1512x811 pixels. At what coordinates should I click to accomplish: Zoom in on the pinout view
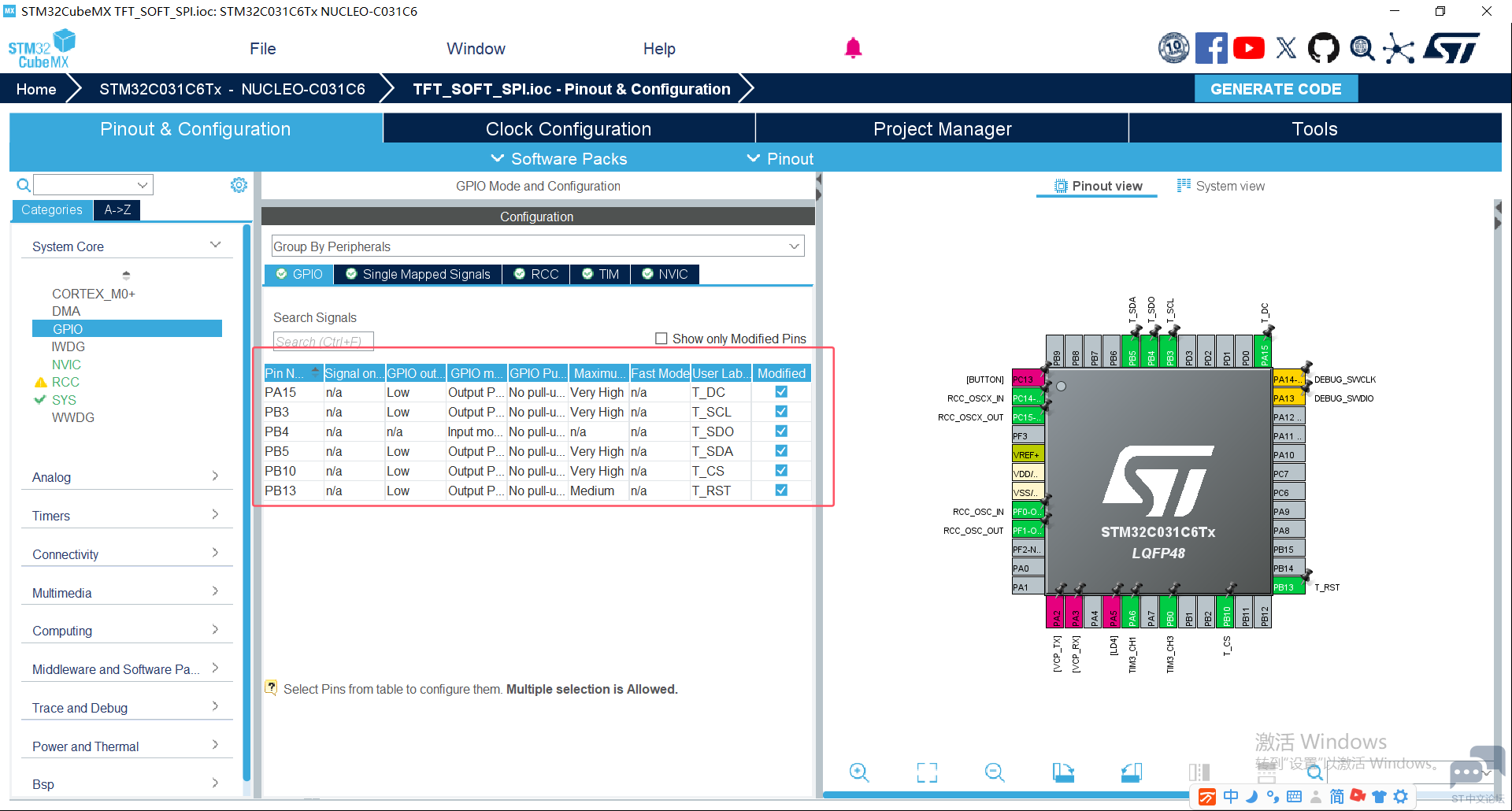click(x=859, y=772)
